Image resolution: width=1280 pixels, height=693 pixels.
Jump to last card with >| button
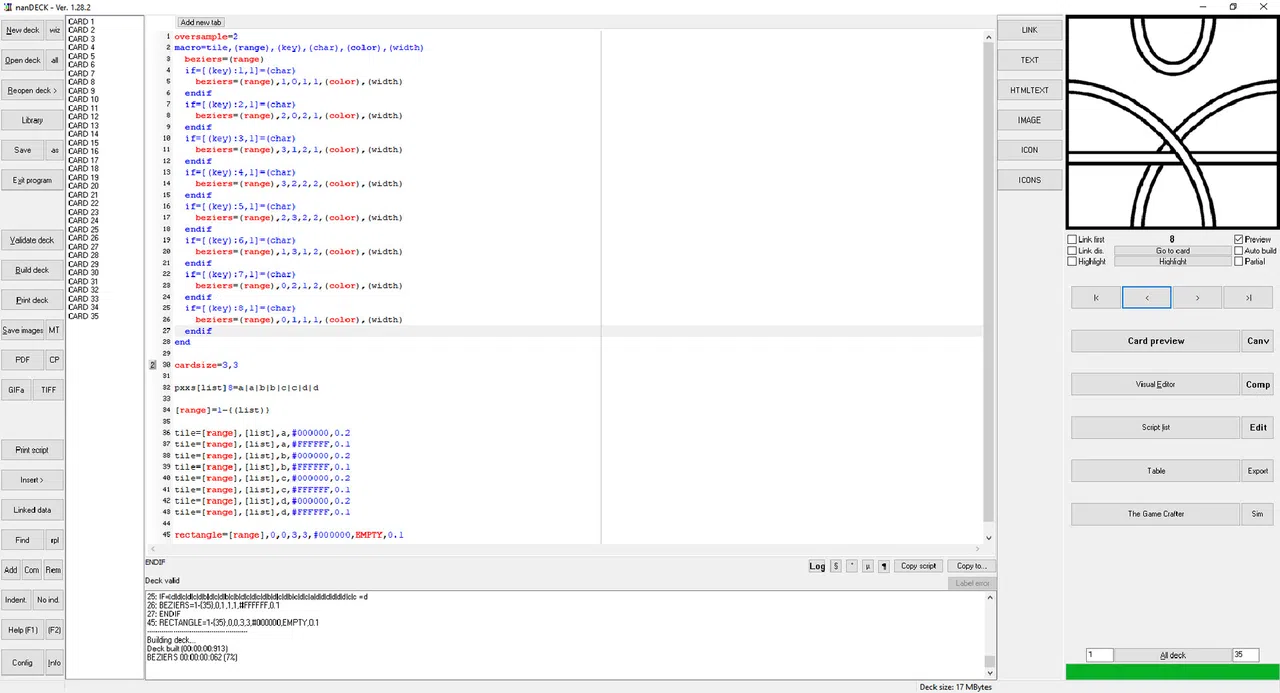tap(1249, 297)
